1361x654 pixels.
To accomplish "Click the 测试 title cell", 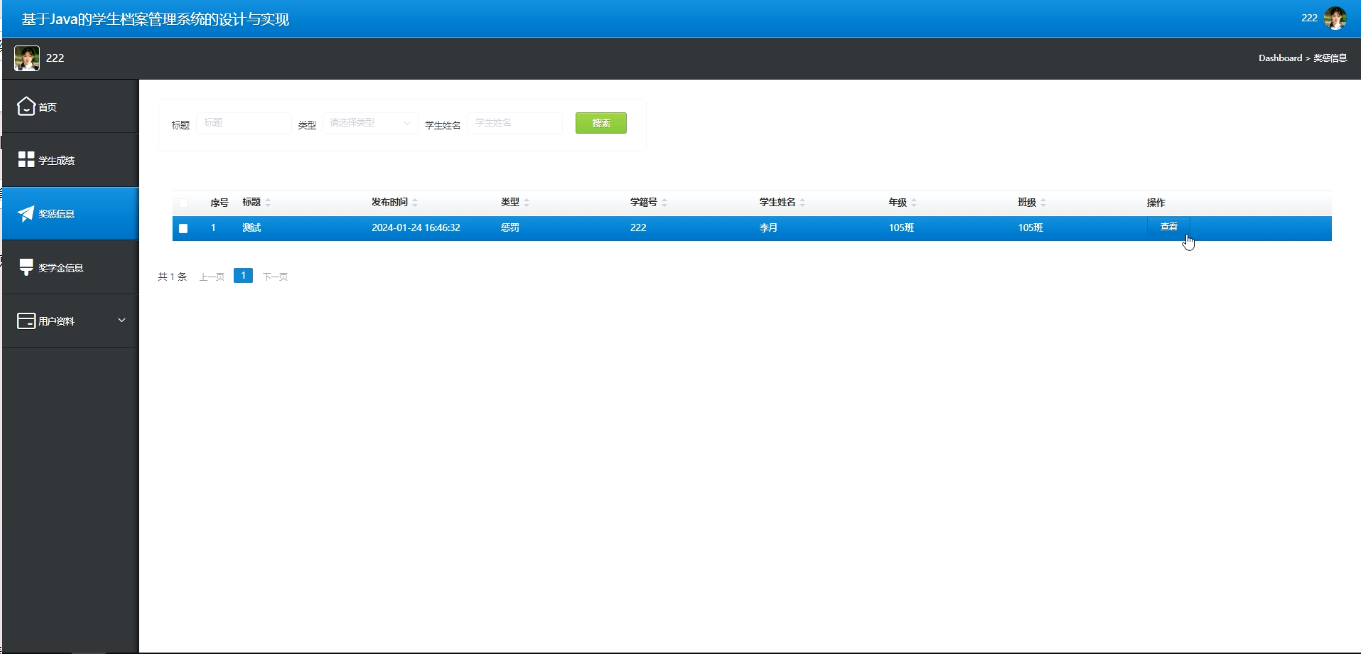I will tap(251, 228).
